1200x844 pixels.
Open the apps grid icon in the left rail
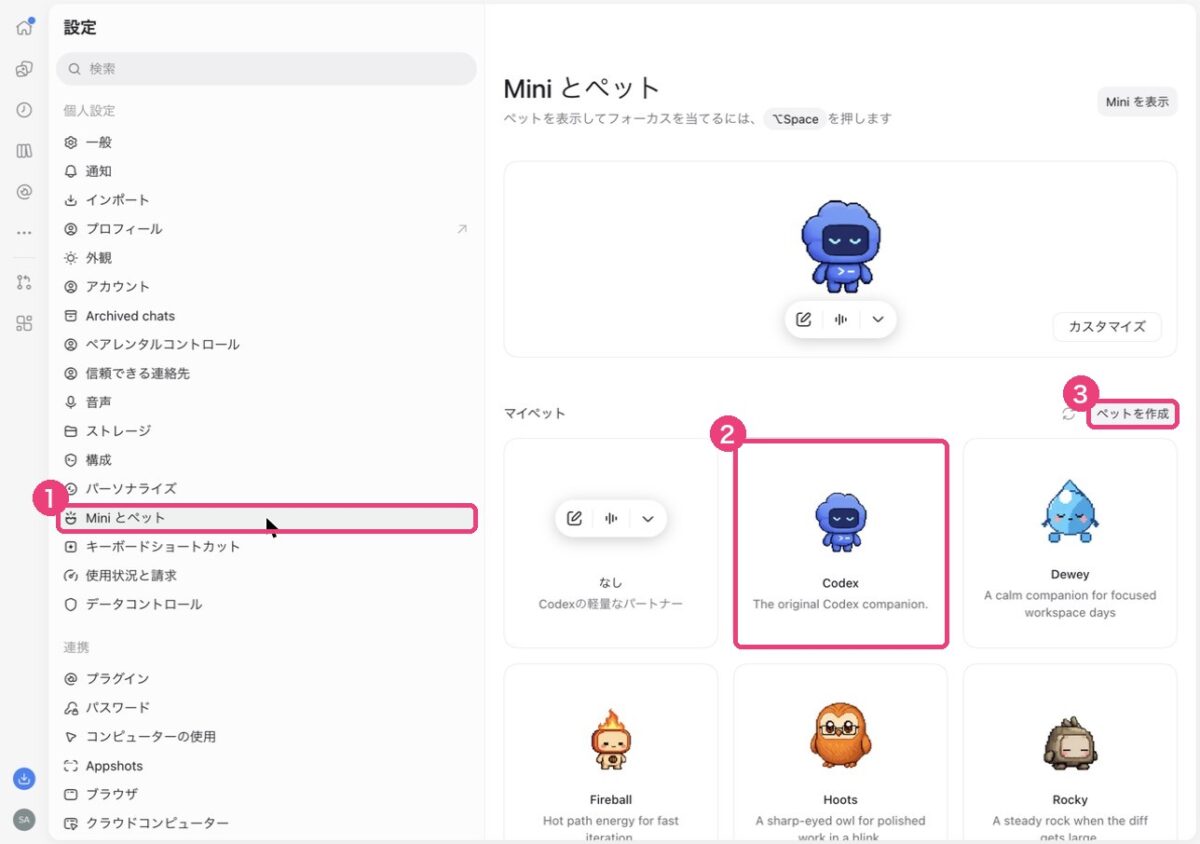point(24,323)
